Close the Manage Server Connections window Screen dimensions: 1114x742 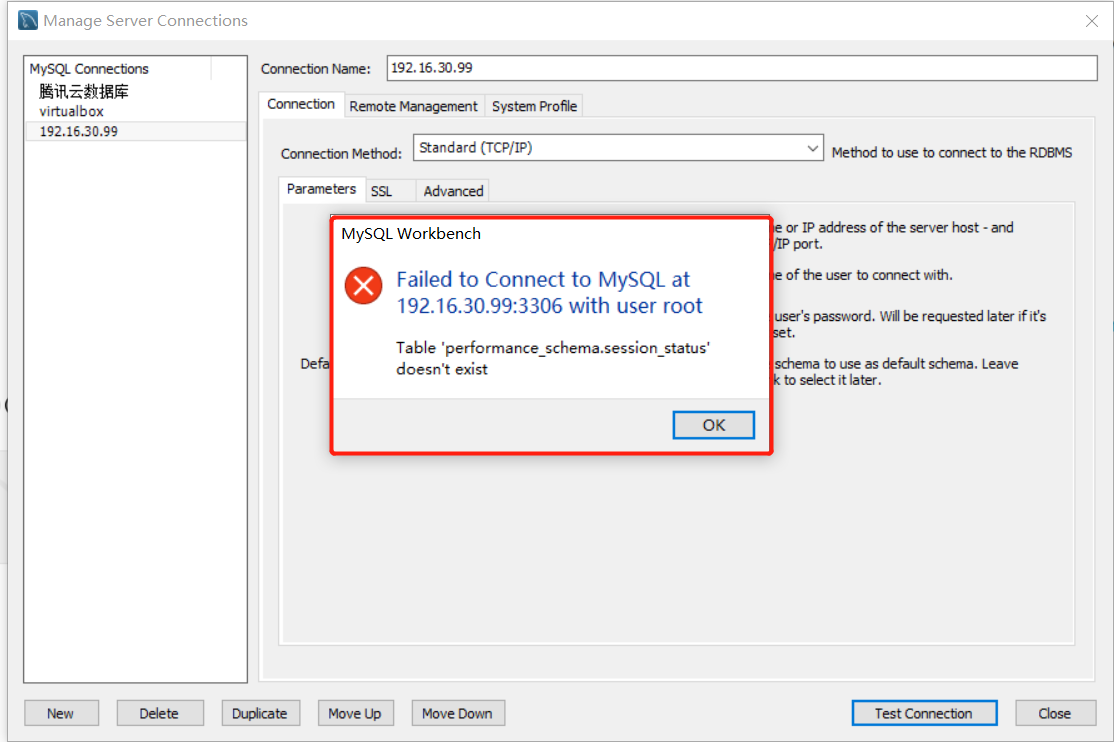pyautogui.click(x=1092, y=21)
